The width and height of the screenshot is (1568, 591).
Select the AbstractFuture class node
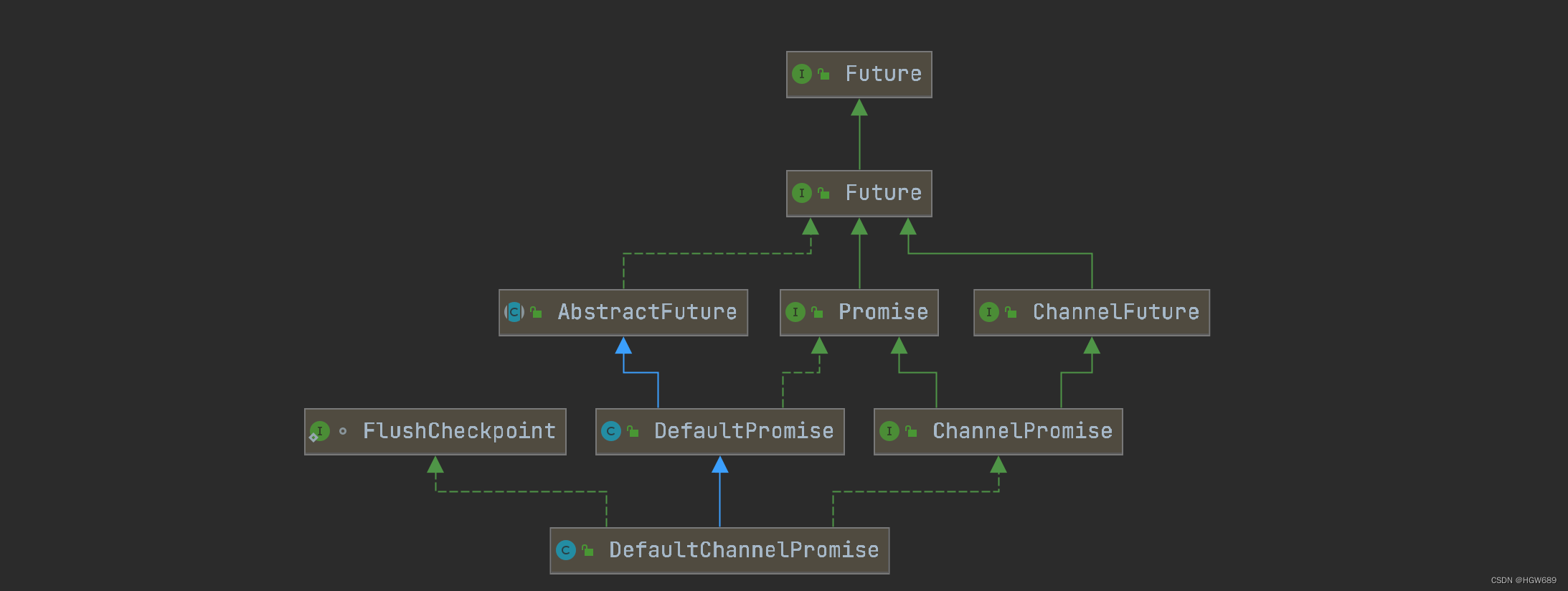623,313
